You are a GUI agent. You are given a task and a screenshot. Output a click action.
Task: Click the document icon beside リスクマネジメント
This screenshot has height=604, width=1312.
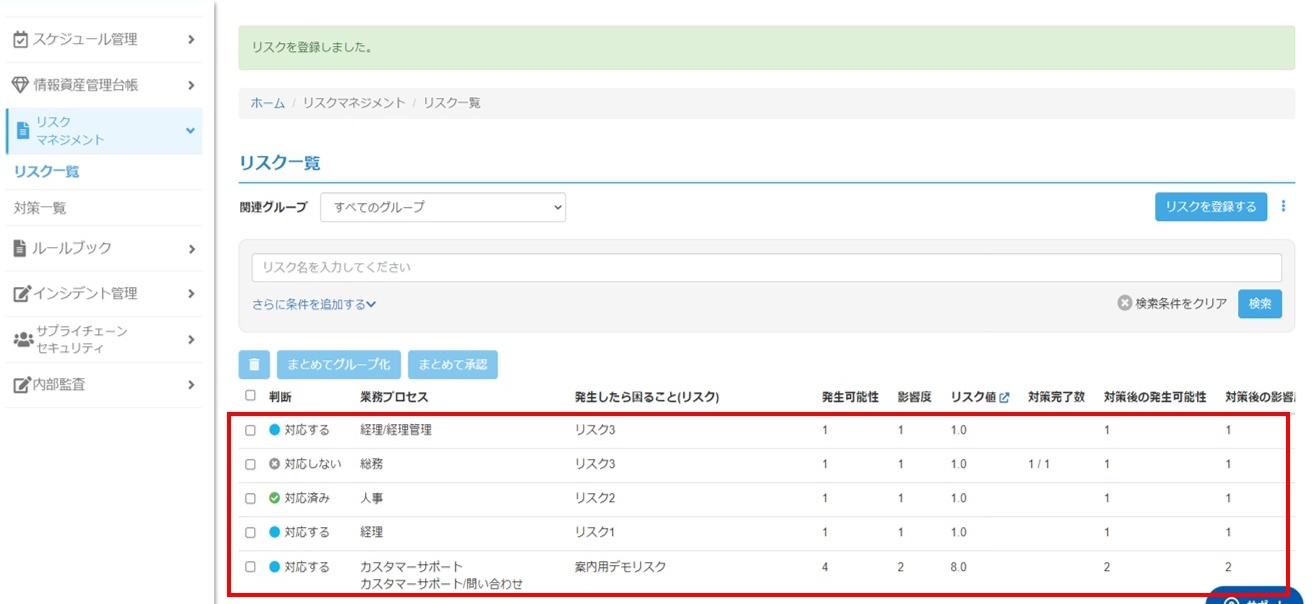pyautogui.click(x=22, y=131)
